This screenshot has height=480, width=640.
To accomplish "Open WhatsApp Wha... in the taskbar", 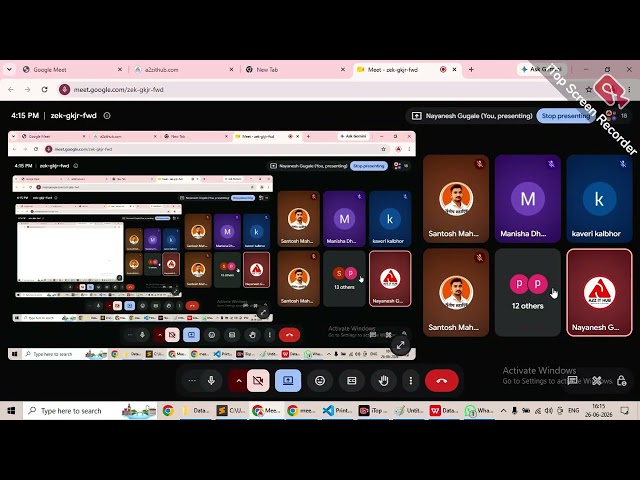I will coord(479,411).
